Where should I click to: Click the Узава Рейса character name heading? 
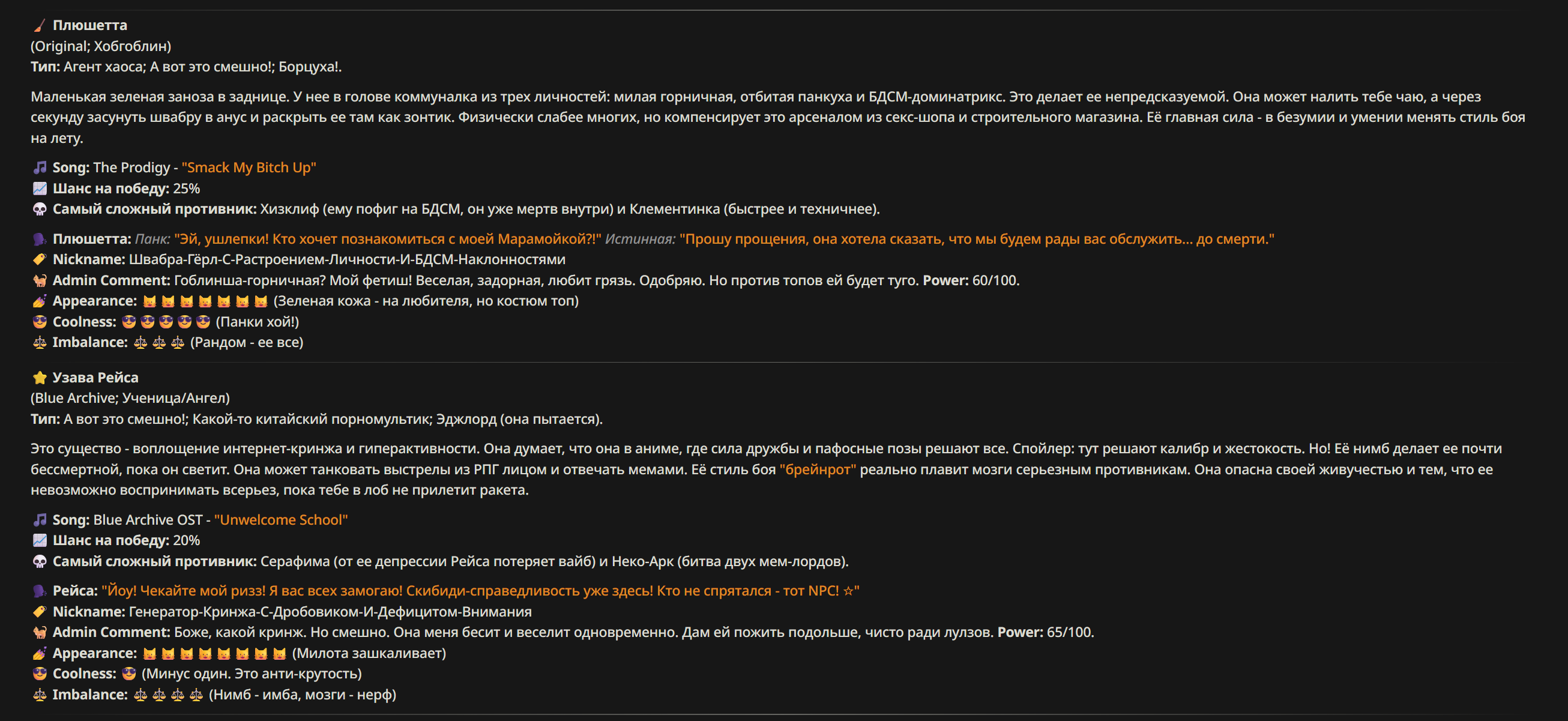[95, 378]
